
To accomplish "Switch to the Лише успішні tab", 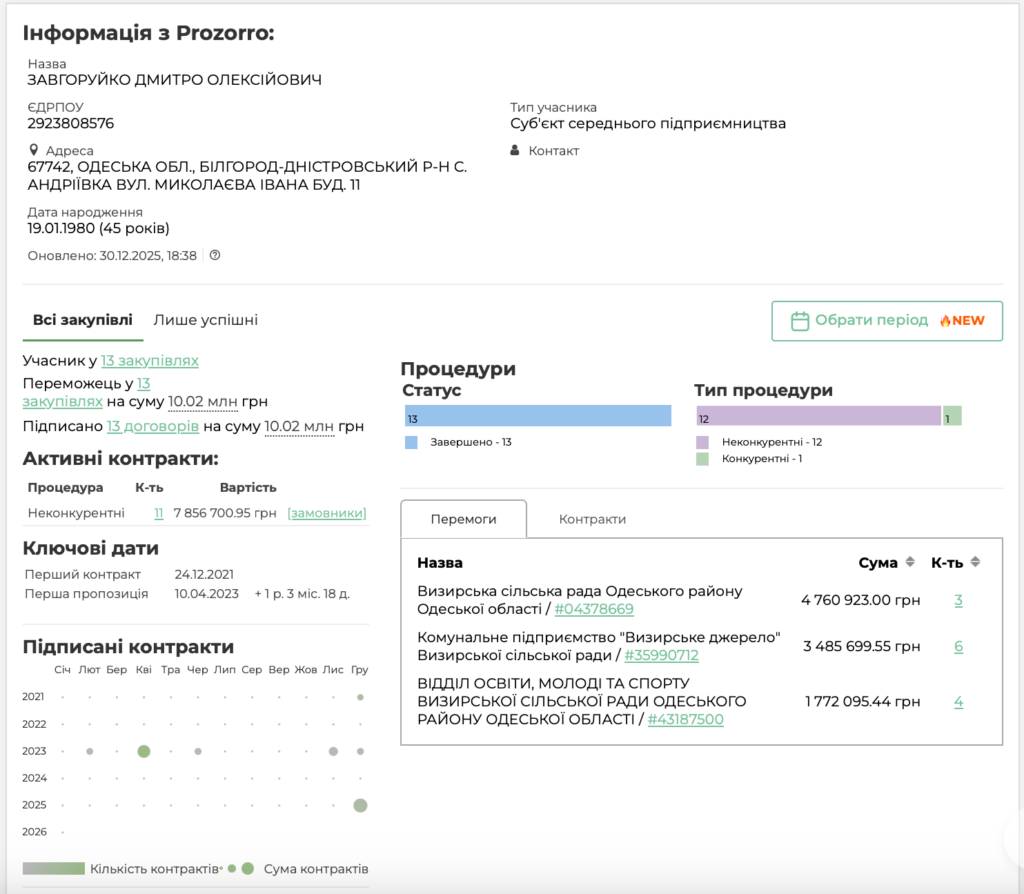I will (205, 320).
